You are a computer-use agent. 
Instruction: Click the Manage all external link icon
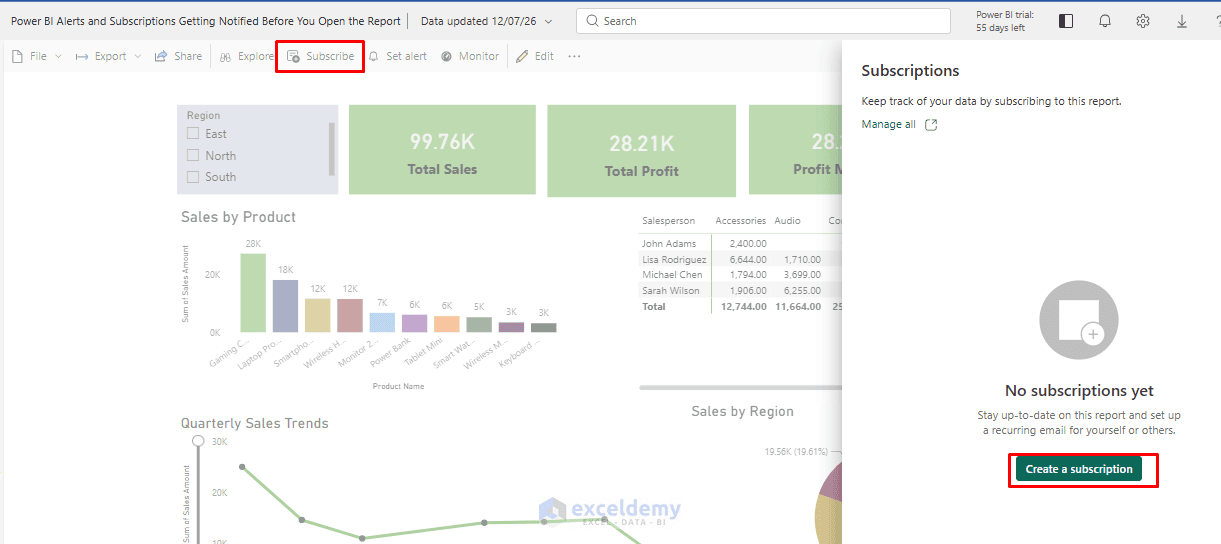pyautogui.click(x=931, y=125)
